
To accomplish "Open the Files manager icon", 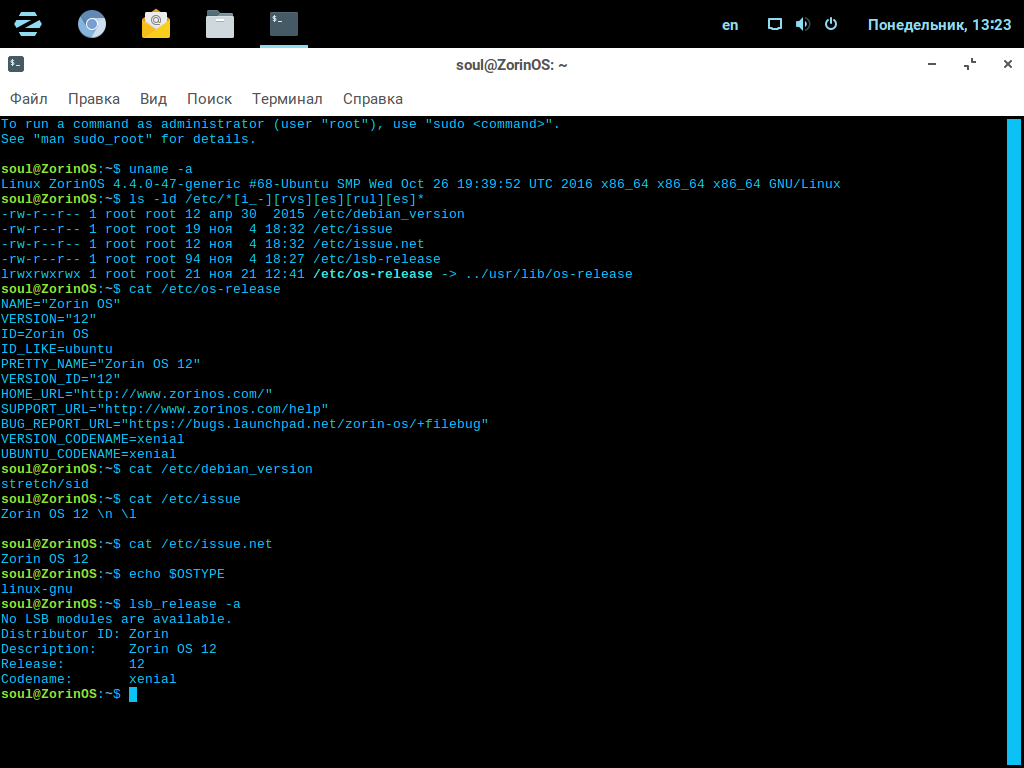I will [x=219, y=24].
